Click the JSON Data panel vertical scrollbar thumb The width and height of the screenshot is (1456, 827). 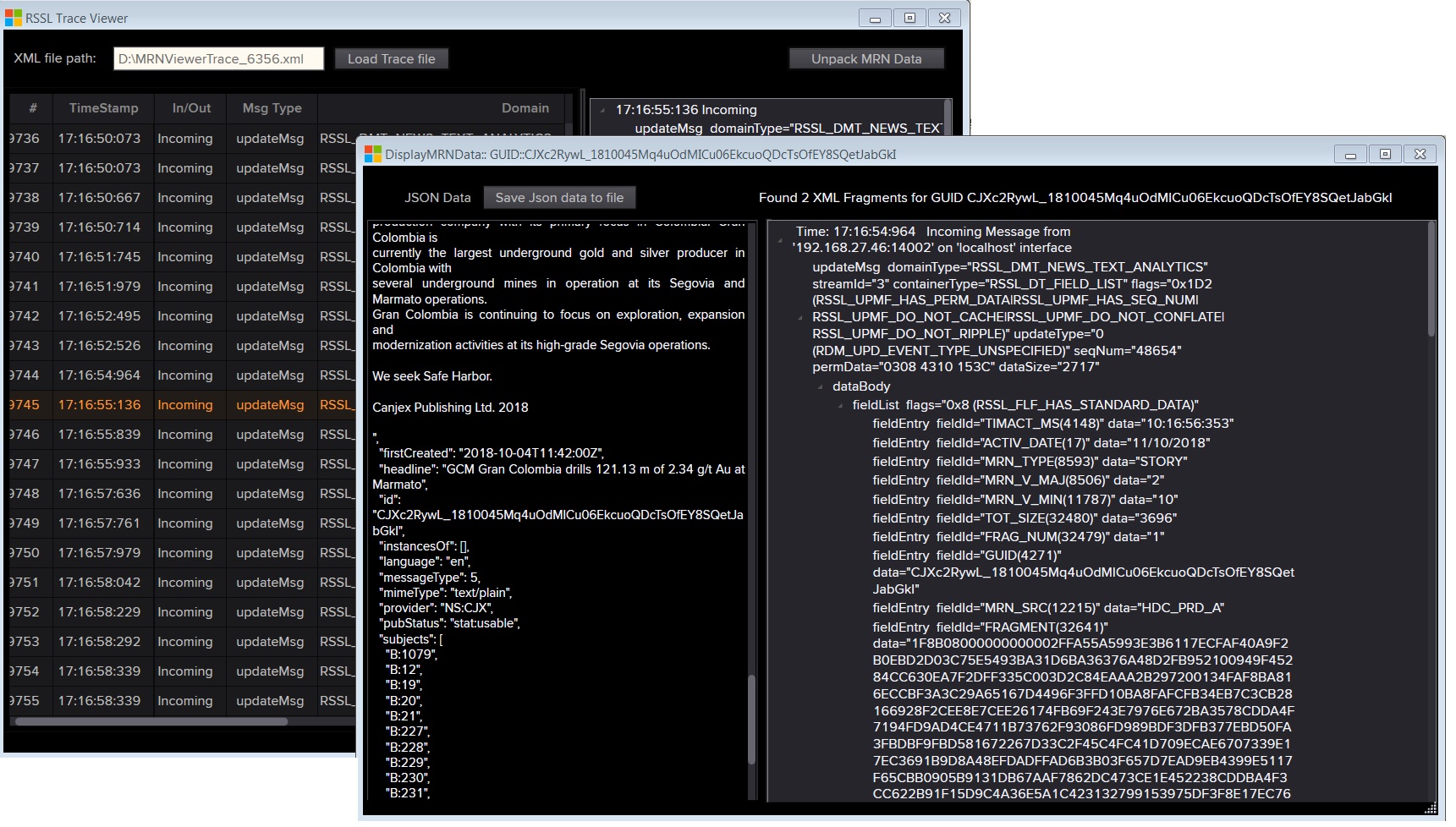(751, 719)
